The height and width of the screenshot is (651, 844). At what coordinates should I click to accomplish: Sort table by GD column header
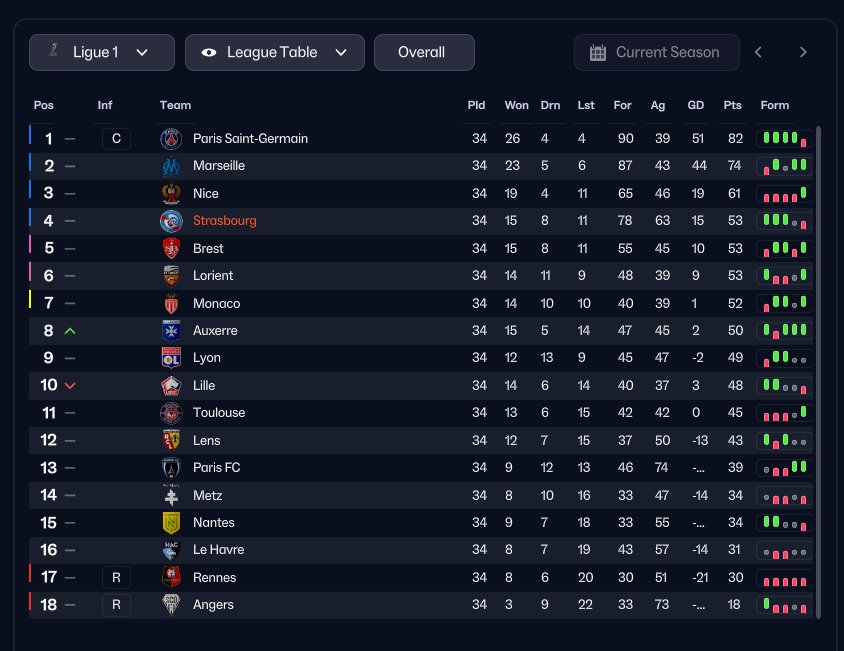coord(695,105)
